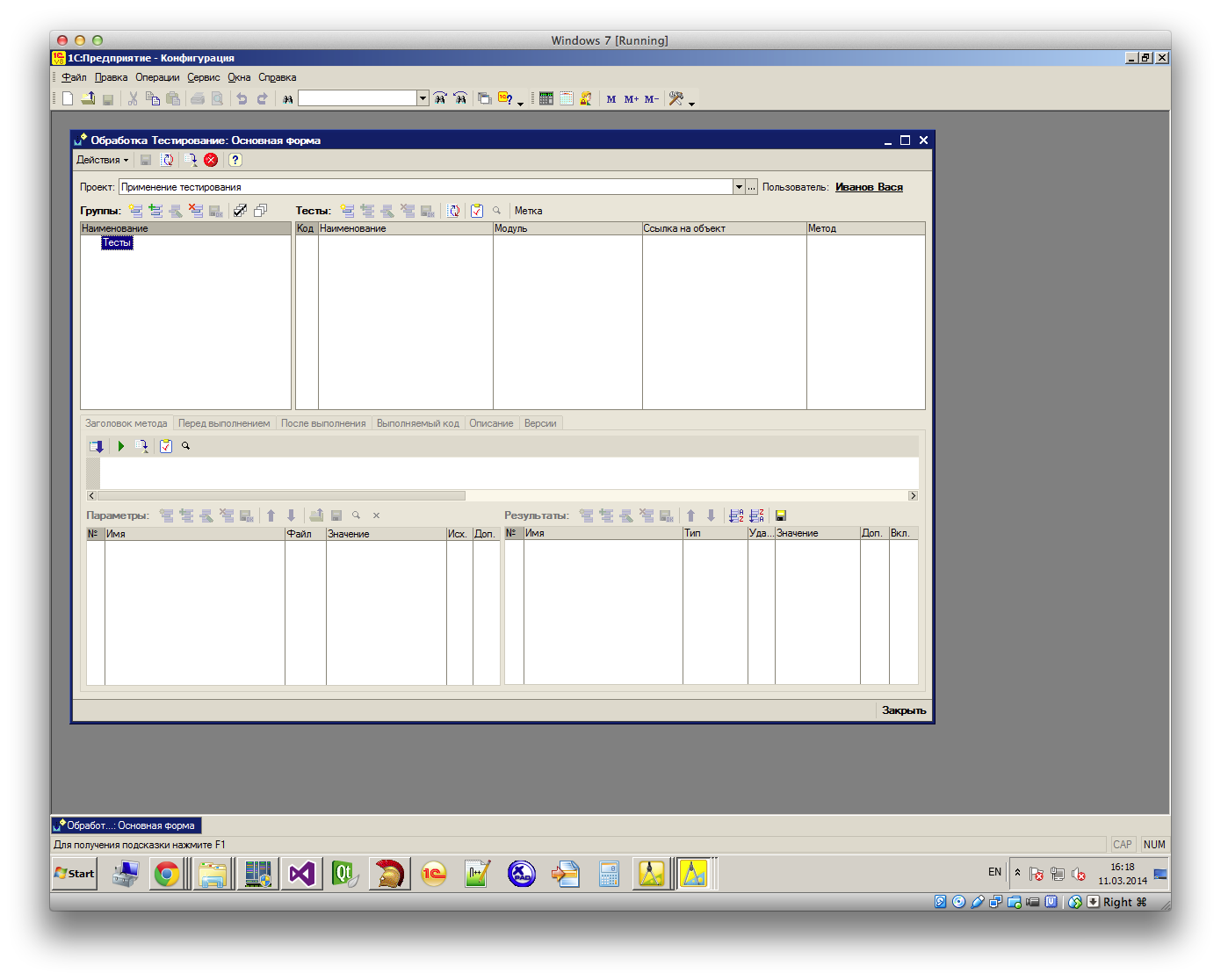Switch to После выполнения tab
The width and height of the screenshot is (1221, 980).
pos(323,423)
